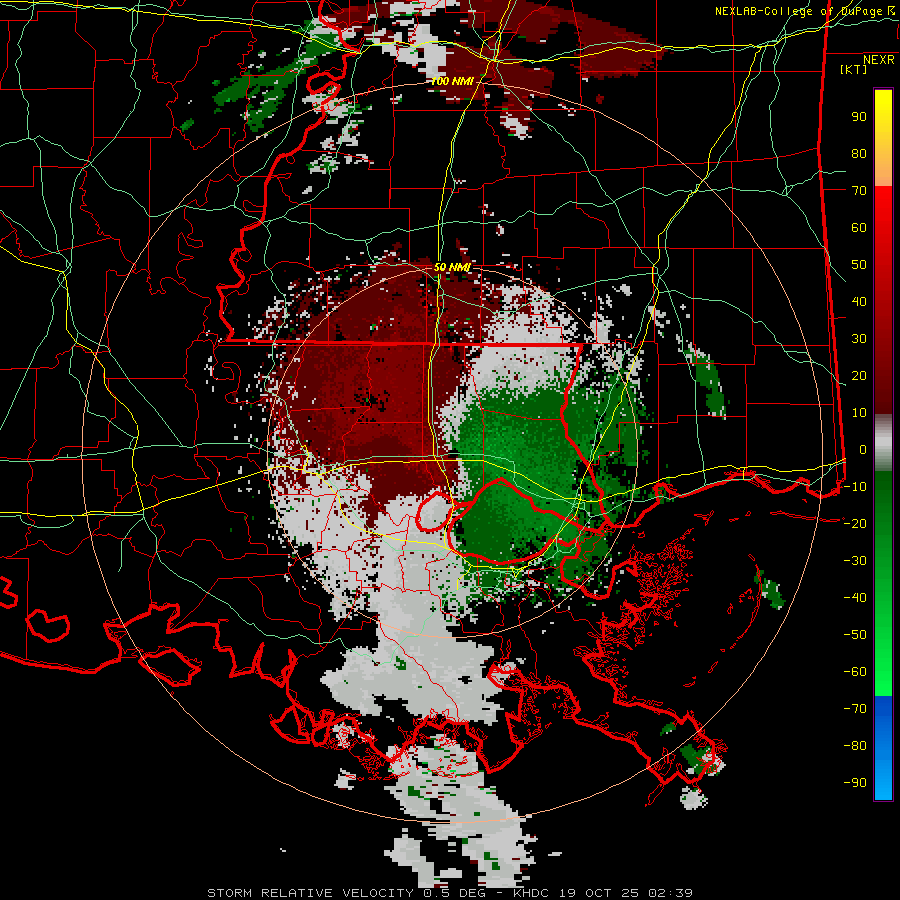Viewport: 900px width, 900px height.
Task: Pick the gray zero-velocity segment of color bar
Action: [x=883, y=442]
